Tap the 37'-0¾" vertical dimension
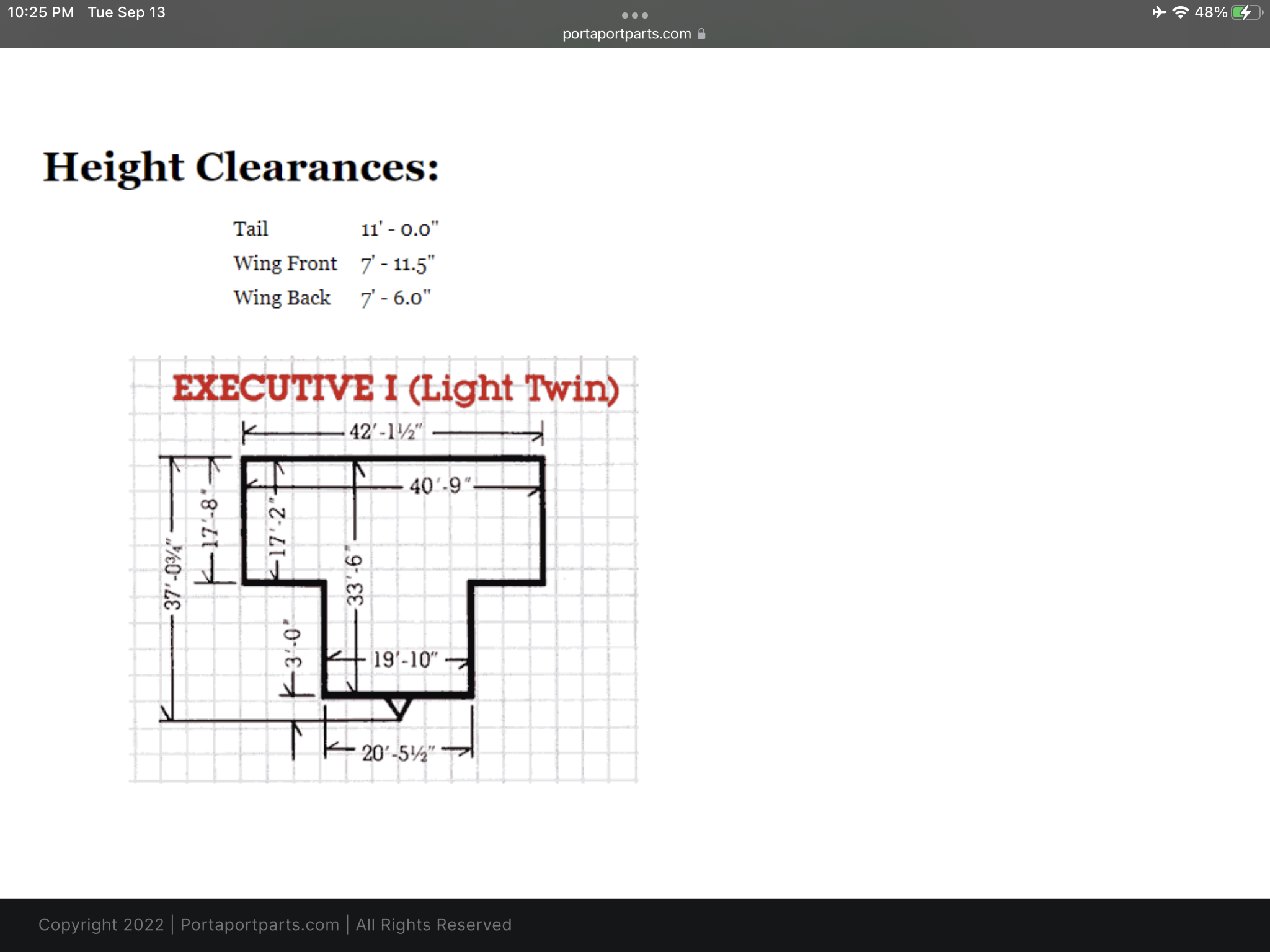Image resolution: width=1270 pixels, height=952 pixels. [x=173, y=576]
